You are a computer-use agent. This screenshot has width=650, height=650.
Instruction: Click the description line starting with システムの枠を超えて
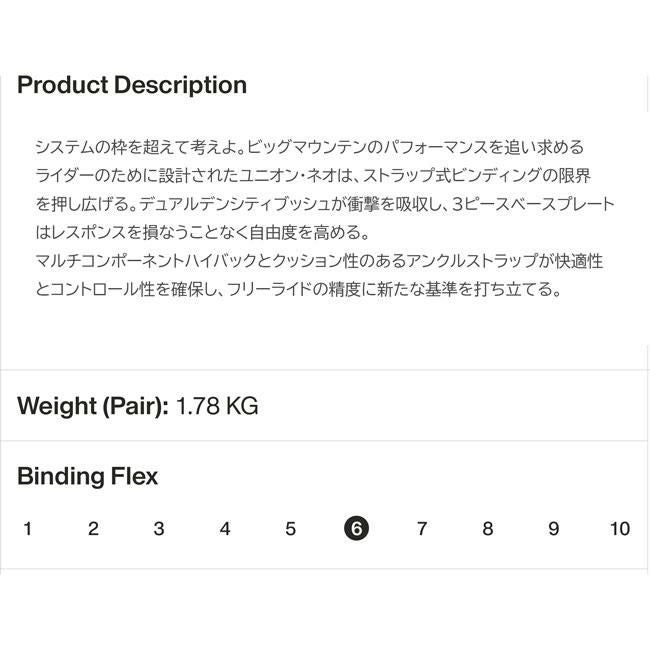(309, 147)
